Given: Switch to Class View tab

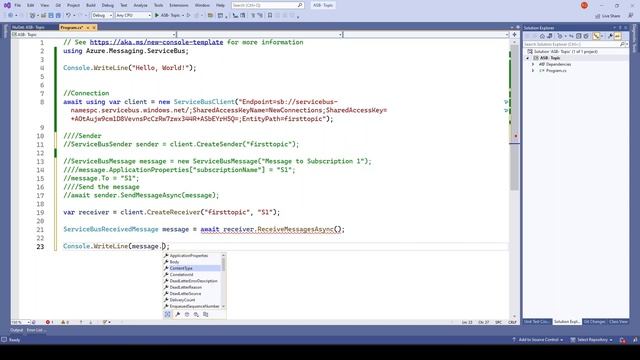Looking at the screenshot, I should [618, 322].
